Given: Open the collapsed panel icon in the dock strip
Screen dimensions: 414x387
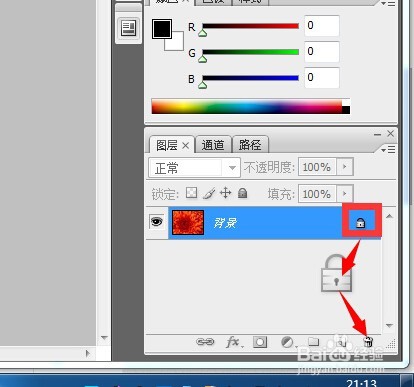Looking at the screenshot, I should tap(128, 28).
